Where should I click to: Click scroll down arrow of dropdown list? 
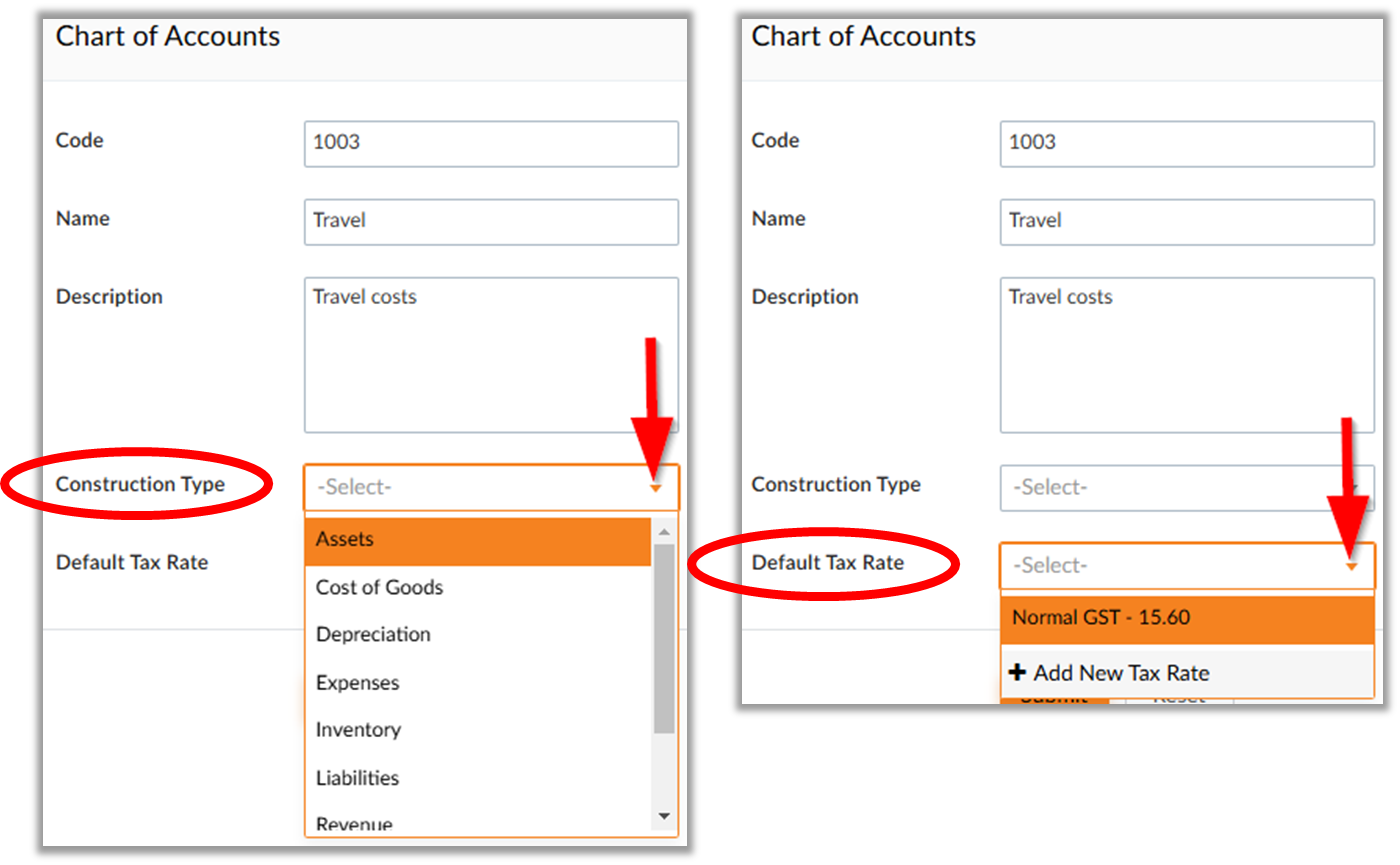tap(664, 817)
